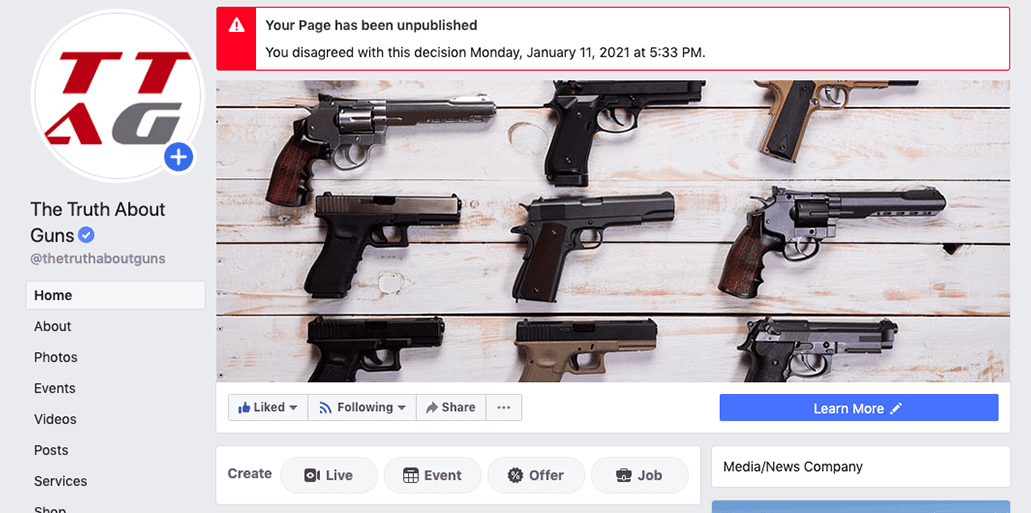The width and height of the screenshot is (1031, 513).
Task: Click the red warning triangle icon
Action: (x=236, y=25)
